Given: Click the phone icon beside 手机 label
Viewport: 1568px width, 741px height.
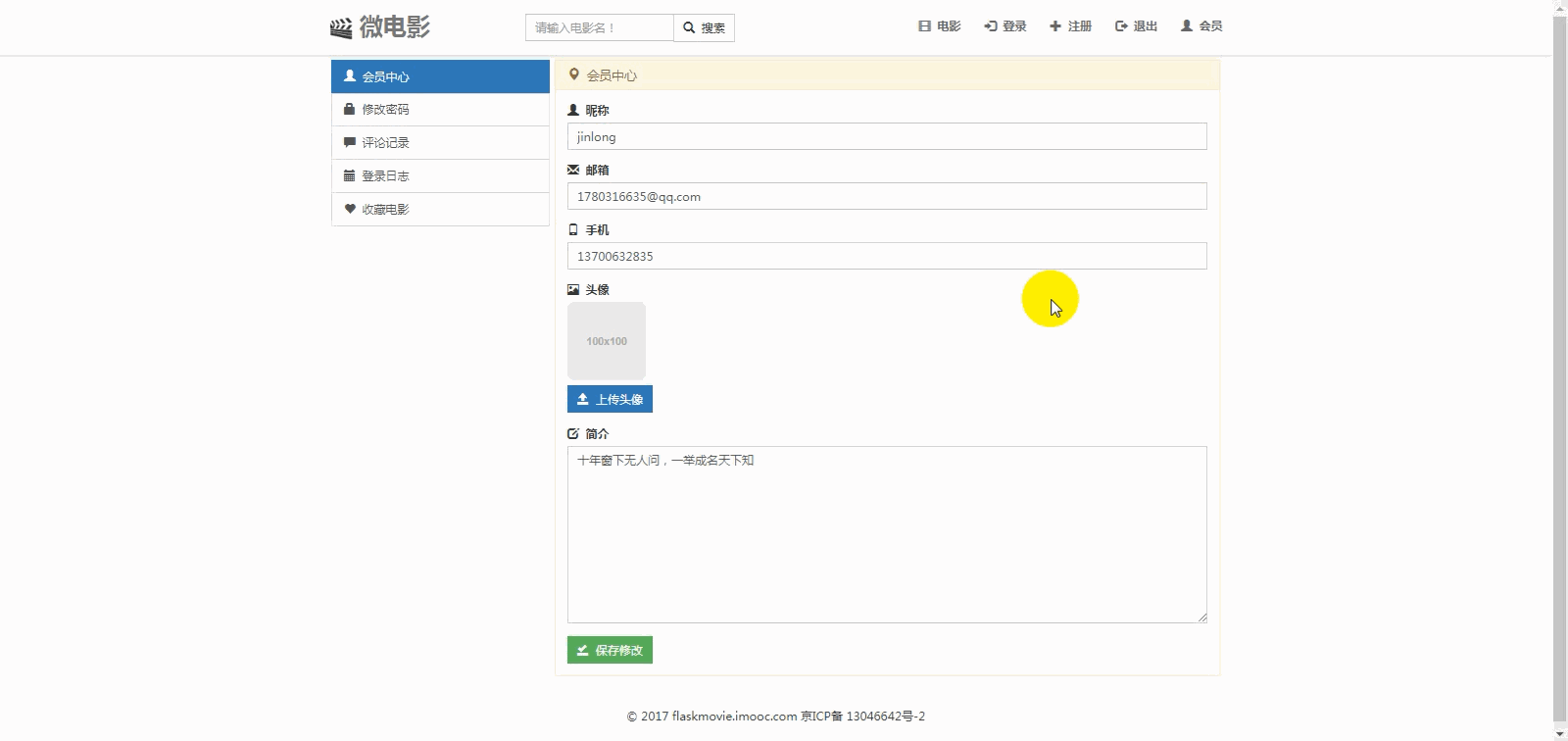Looking at the screenshot, I should click(573, 229).
